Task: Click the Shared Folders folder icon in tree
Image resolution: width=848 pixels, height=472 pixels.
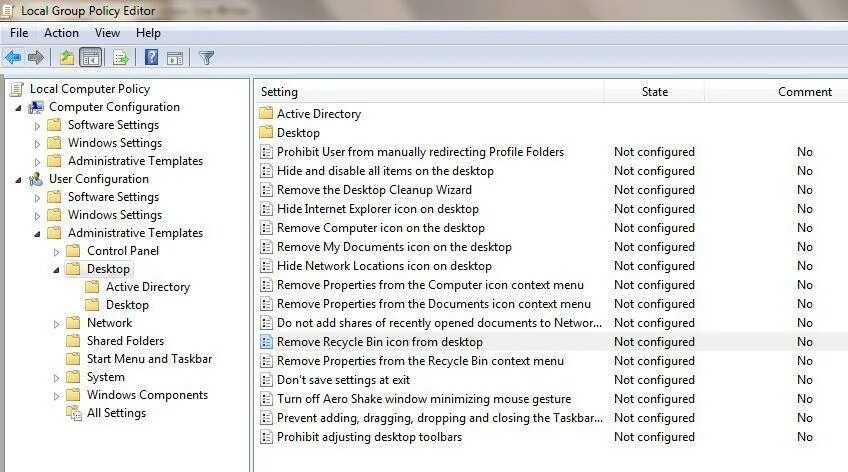Action: coord(73,341)
